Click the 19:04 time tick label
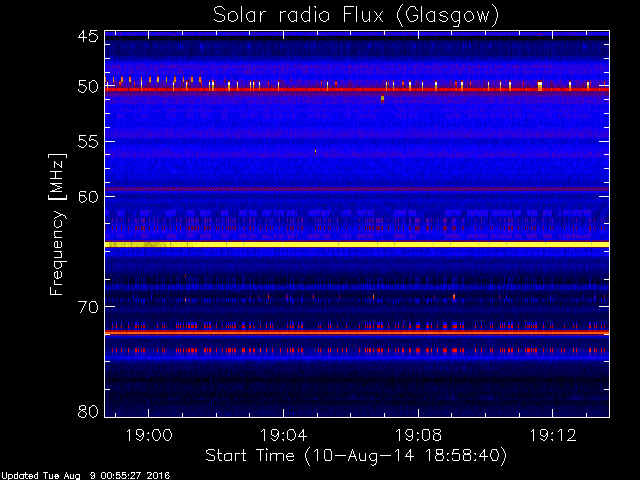The height and width of the screenshot is (480, 640). (283, 435)
